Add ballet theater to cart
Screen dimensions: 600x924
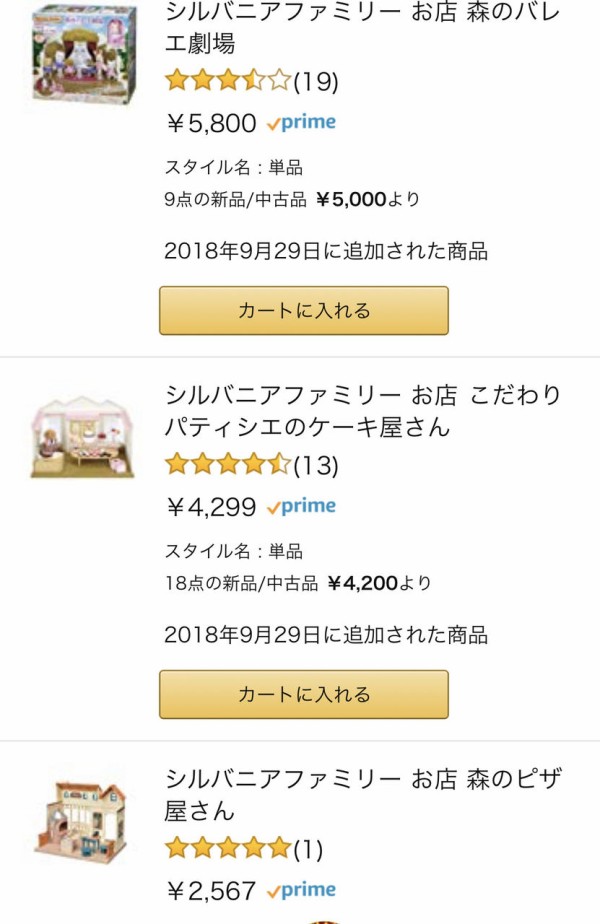click(304, 310)
